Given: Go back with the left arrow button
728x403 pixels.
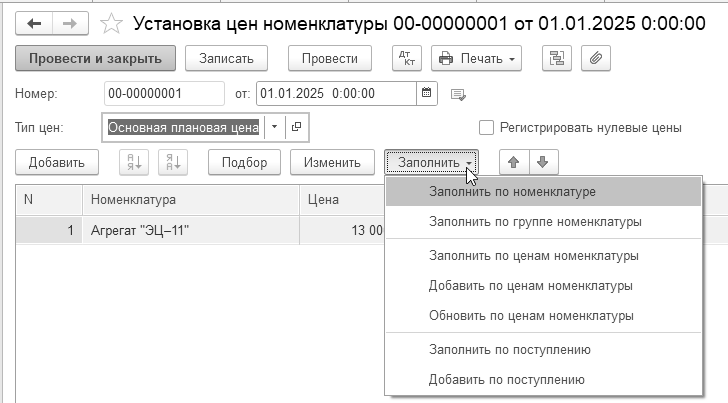Looking at the screenshot, I should point(34,23).
